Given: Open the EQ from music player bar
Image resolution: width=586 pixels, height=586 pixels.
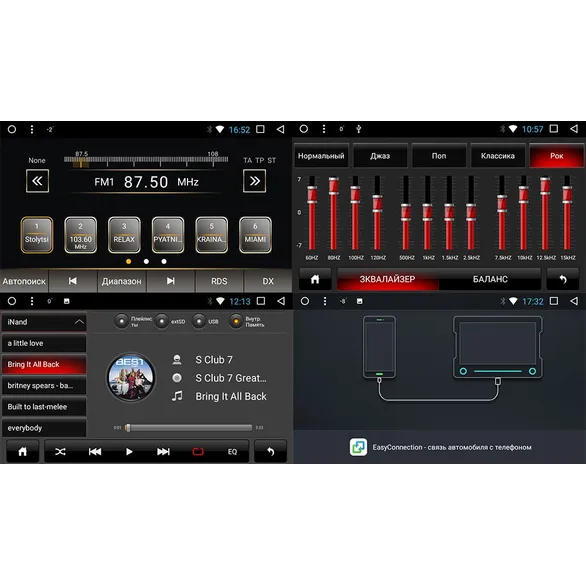Looking at the screenshot, I should pyautogui.click(x=232, y=452).
